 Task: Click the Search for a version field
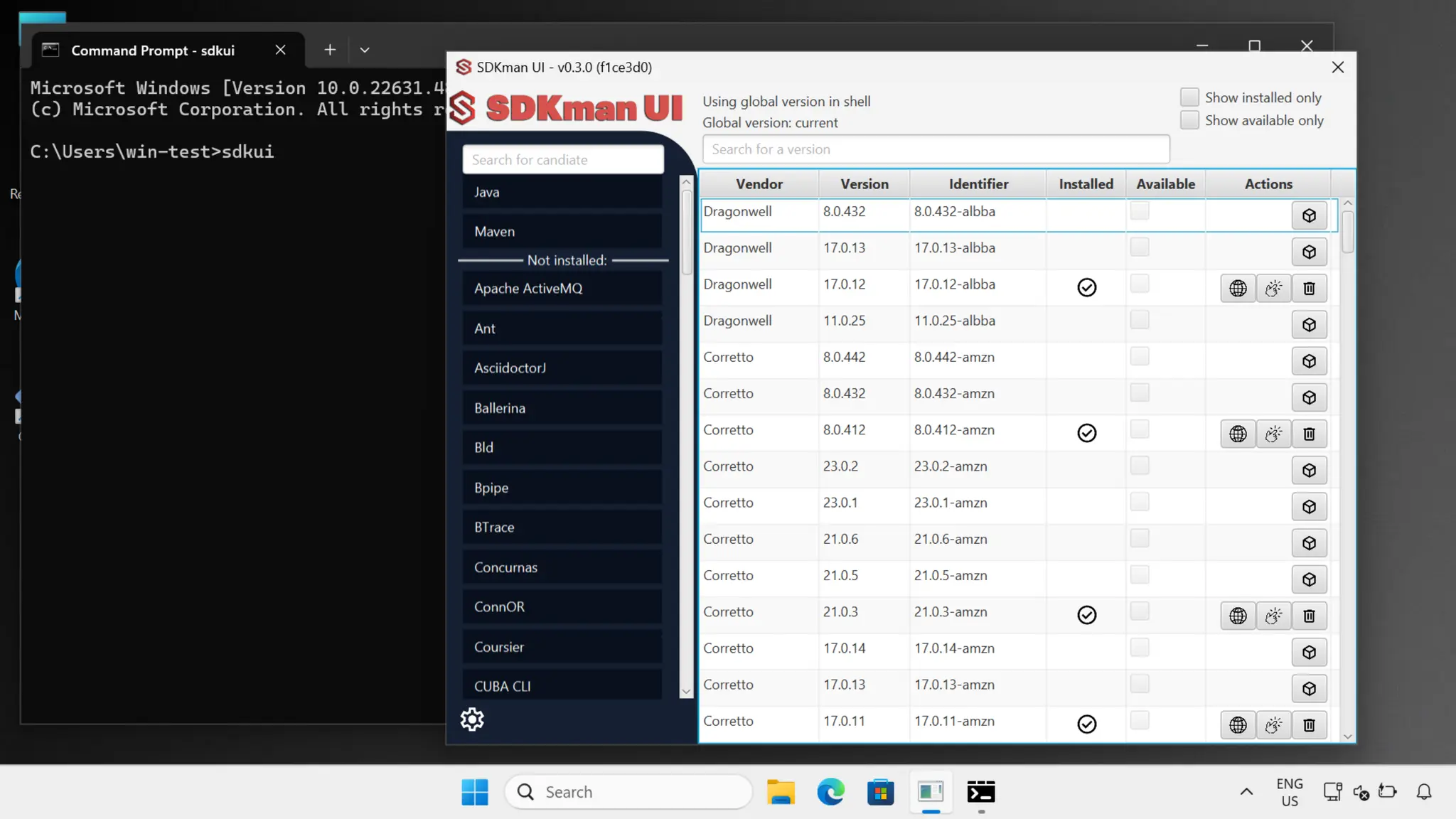pyautogui.click(x=936, y=149)
